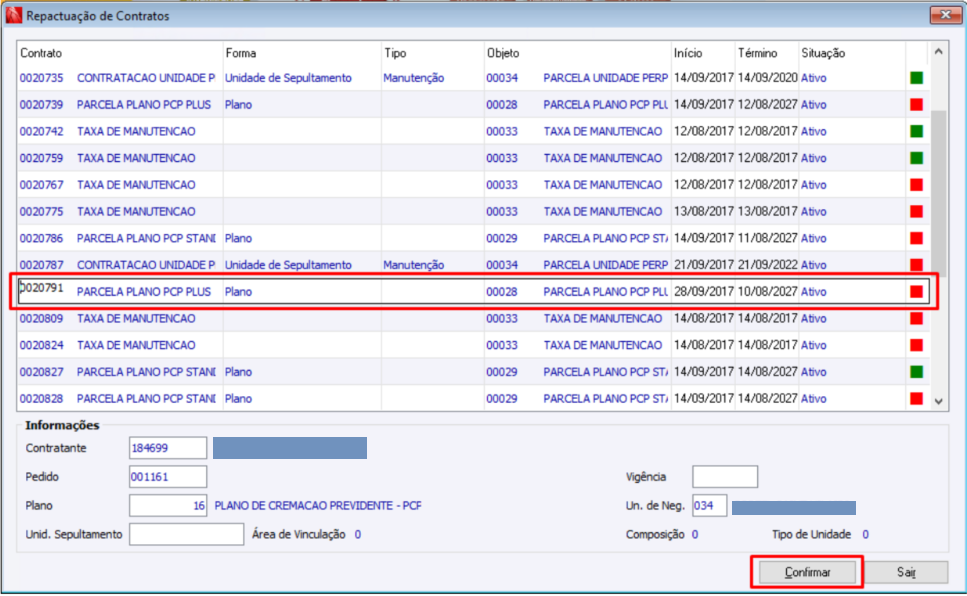
Task: Click red status square of contract 0020791
Action: pyautogui.click(x=916, y=291)
